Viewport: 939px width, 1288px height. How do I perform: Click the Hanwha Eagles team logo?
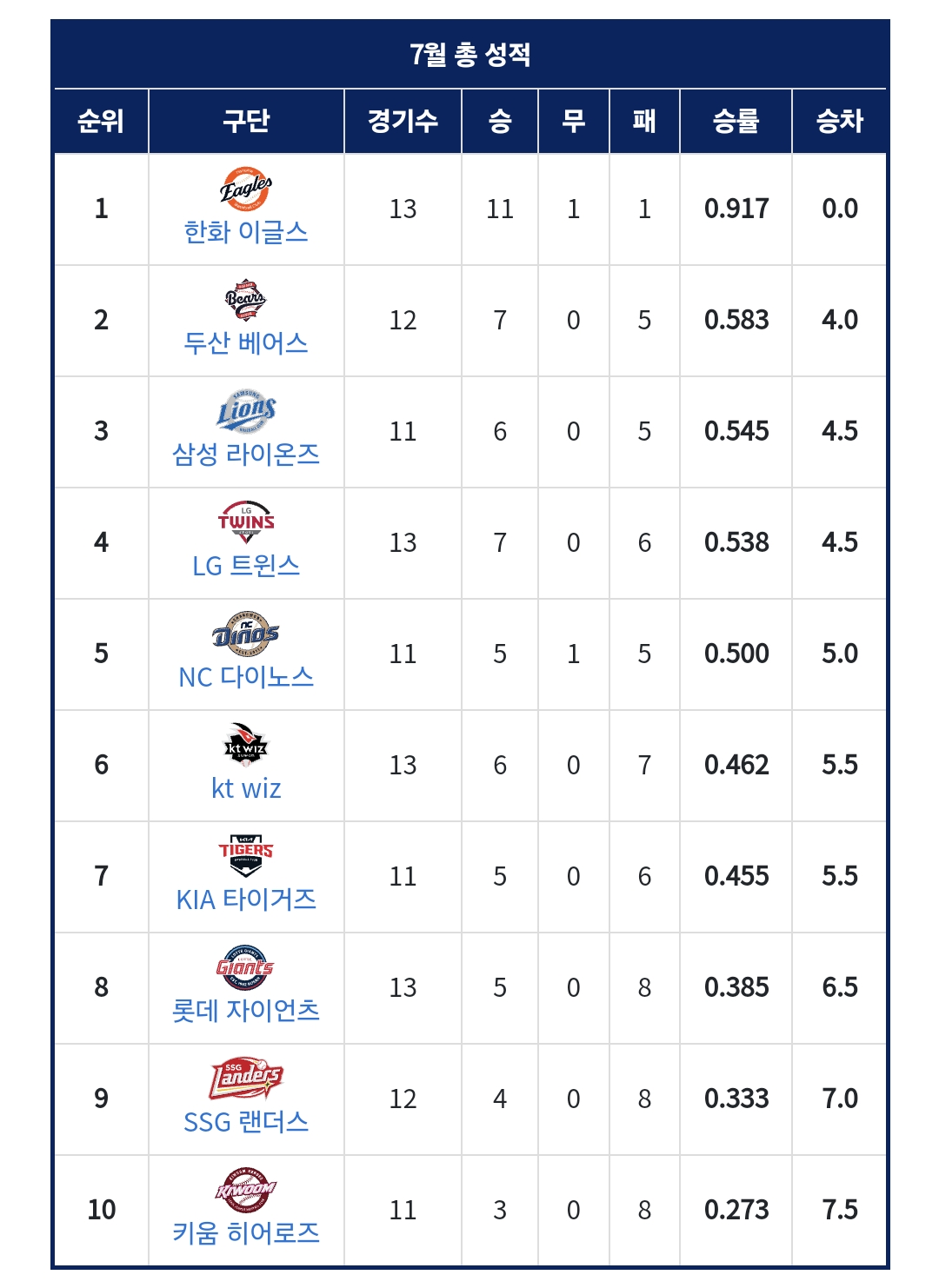pyautogui.click(x=246, y=189)
